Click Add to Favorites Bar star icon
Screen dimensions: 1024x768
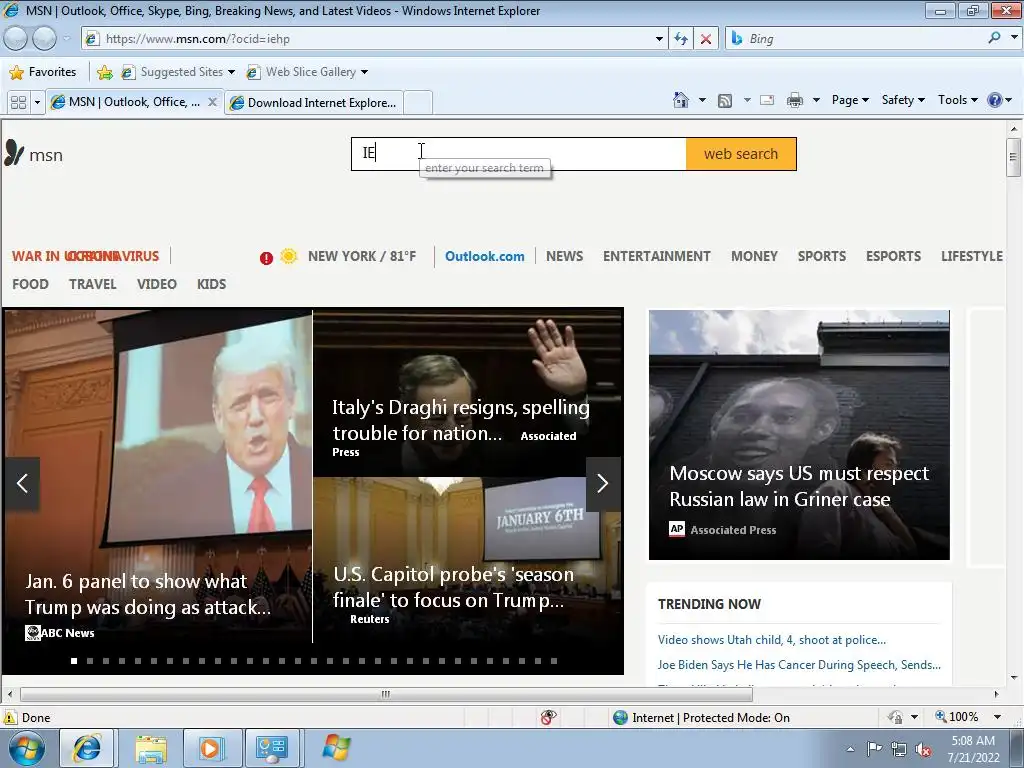104,72
